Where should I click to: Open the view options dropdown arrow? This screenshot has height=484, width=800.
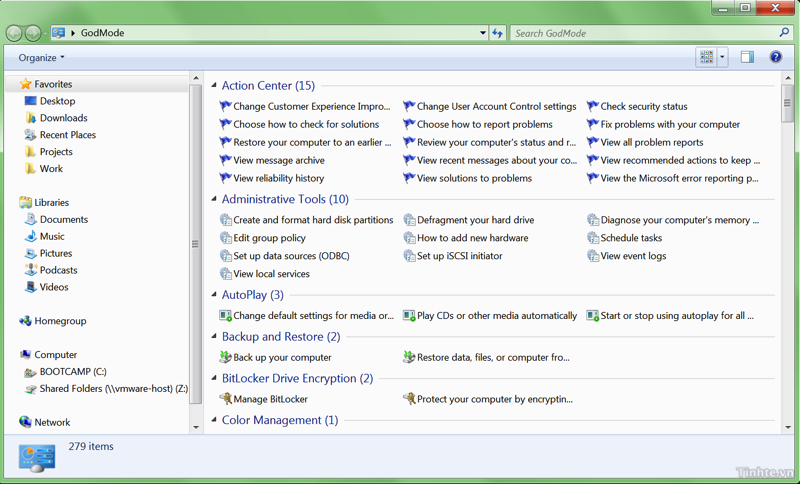tap(722, 57)
